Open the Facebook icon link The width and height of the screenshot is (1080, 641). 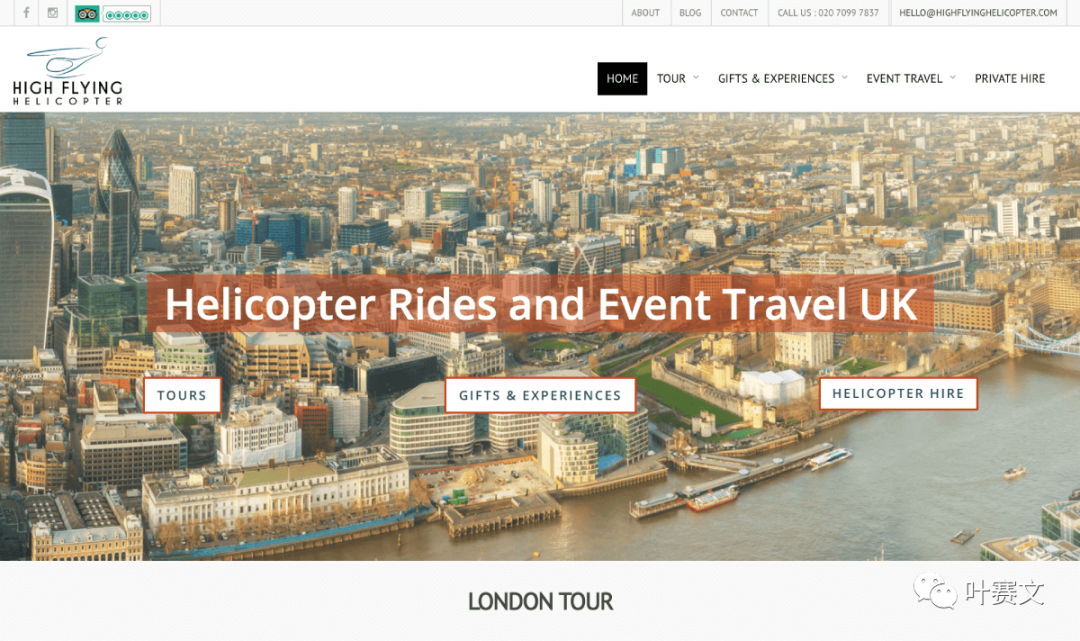click(26, 12)
